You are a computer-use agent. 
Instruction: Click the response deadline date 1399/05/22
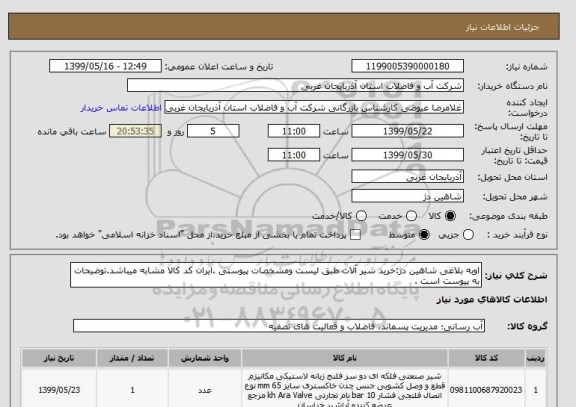pos(407,131)
